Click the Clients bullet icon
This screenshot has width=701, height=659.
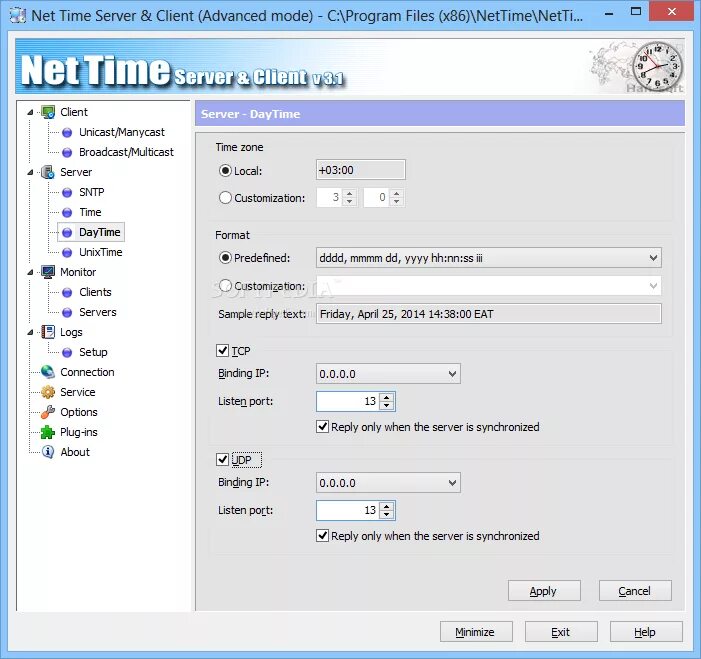point(67,292)
